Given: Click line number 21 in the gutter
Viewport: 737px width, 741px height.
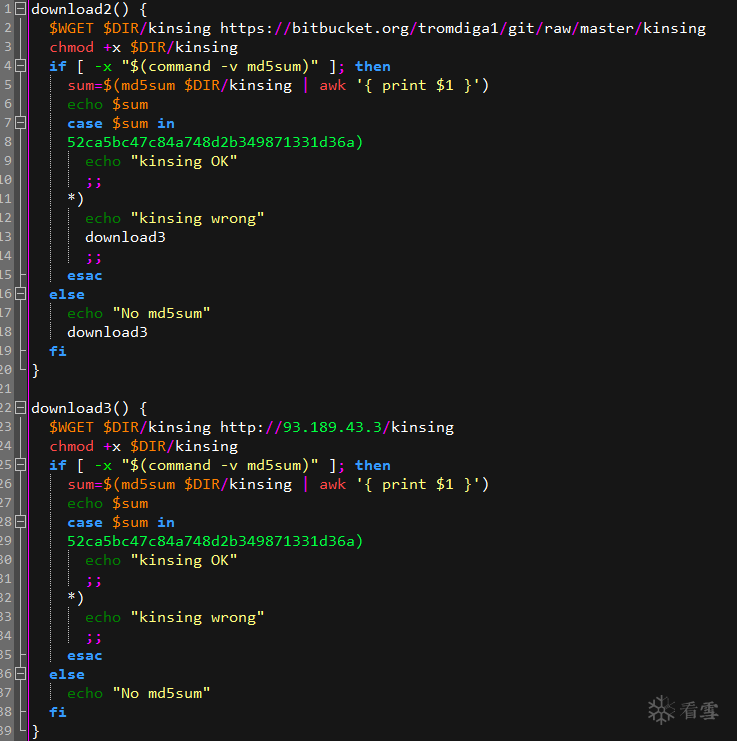Looking at the screenshot, I should [6, 388].
